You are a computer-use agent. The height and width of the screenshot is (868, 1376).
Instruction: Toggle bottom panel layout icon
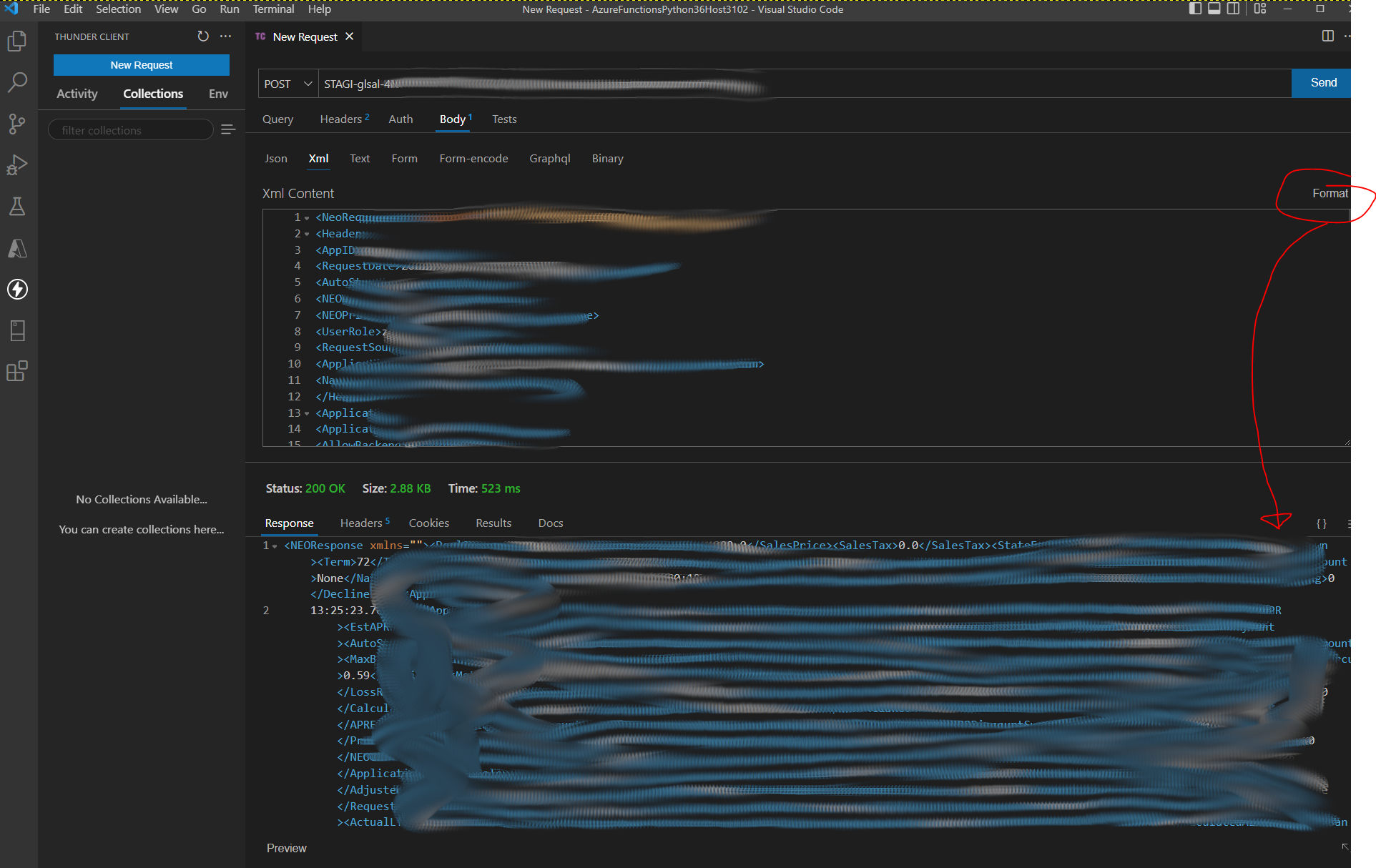pyautogui.click(x=1214, y=9)
